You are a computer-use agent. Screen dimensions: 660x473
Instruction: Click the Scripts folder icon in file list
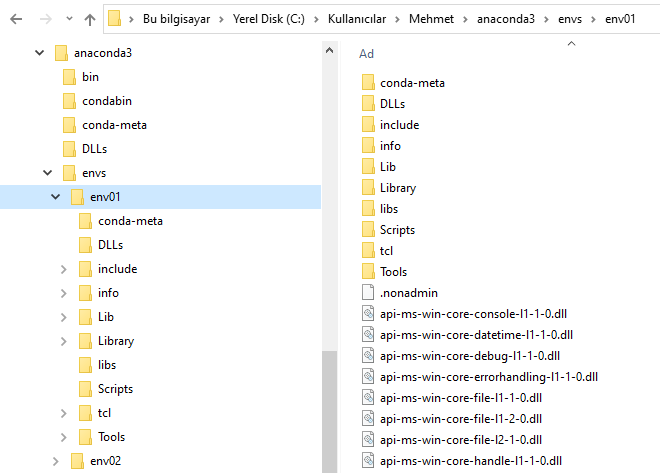368,230
